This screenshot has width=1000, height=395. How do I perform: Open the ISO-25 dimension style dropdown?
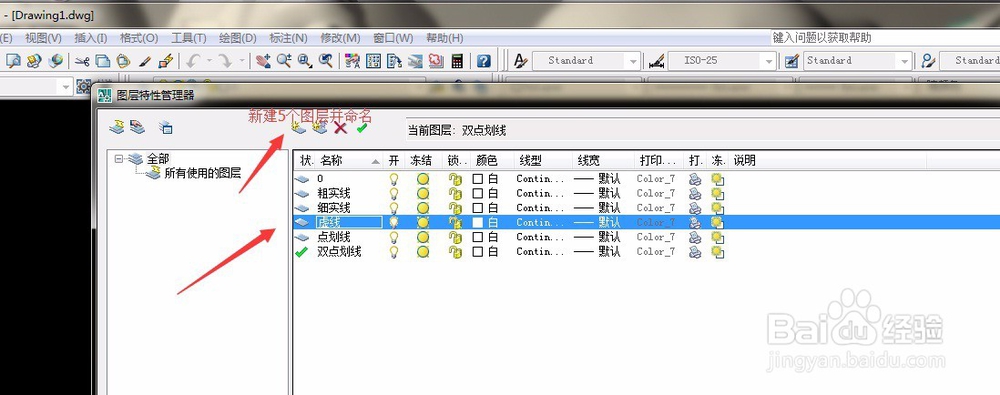(769, 61)
